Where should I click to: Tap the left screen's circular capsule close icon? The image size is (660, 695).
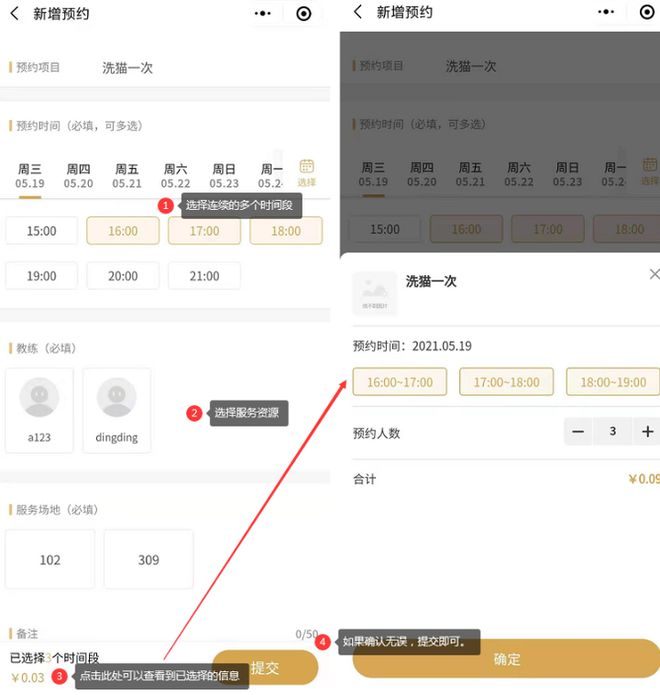coord(304,14)
